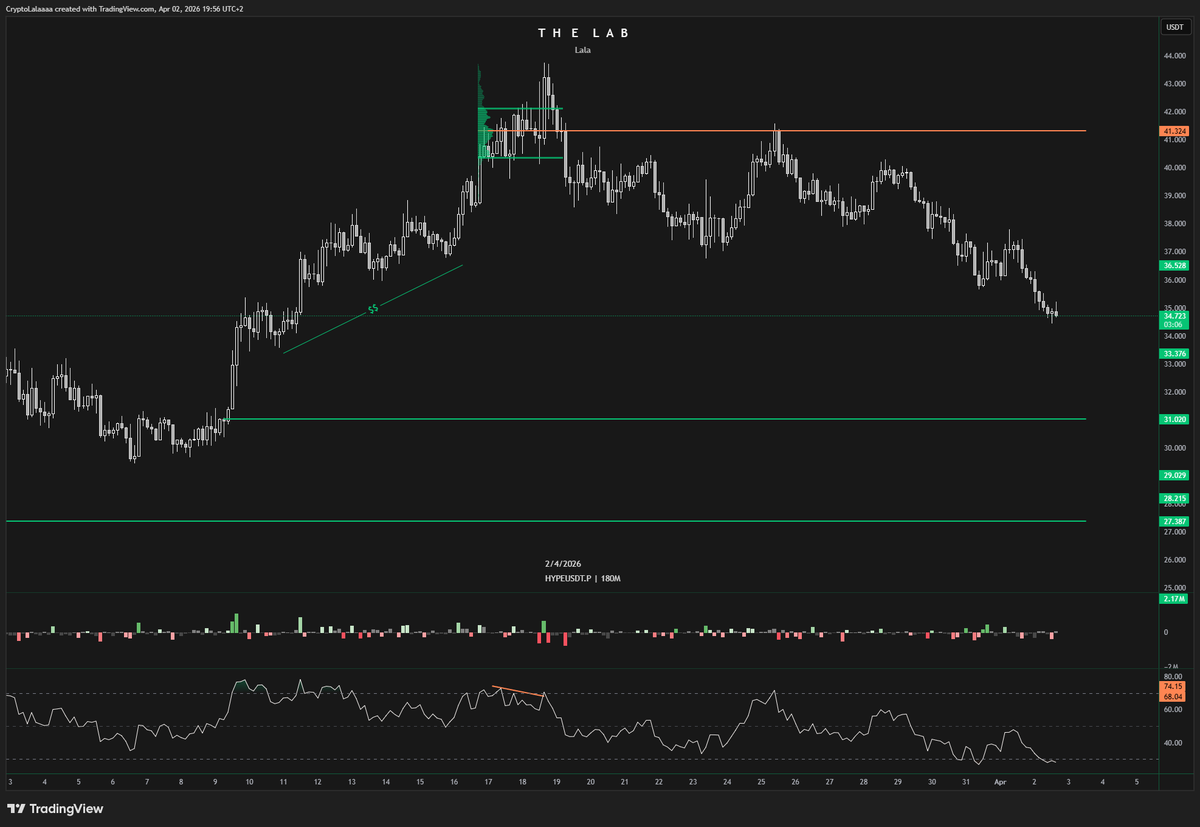Select the green horizontal line at 31.020
Image resolution: width=1200 pixels, height=827 pixels.
click(657, 419)
